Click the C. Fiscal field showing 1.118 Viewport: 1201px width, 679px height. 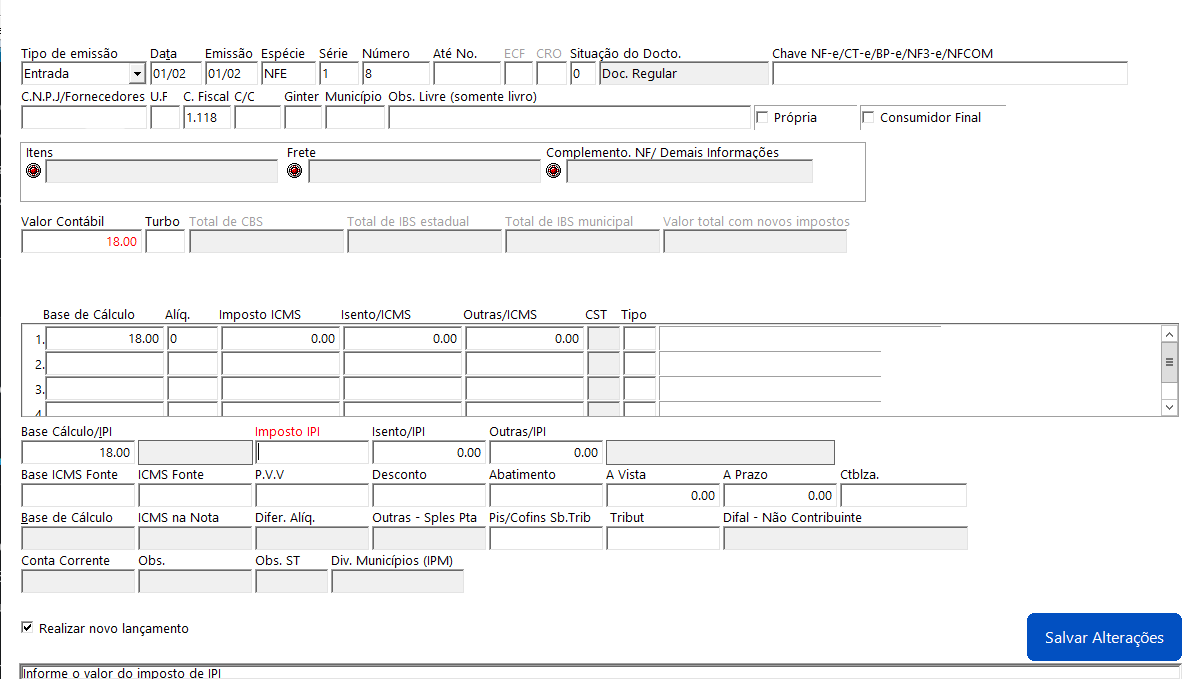[x=207, y=117]
